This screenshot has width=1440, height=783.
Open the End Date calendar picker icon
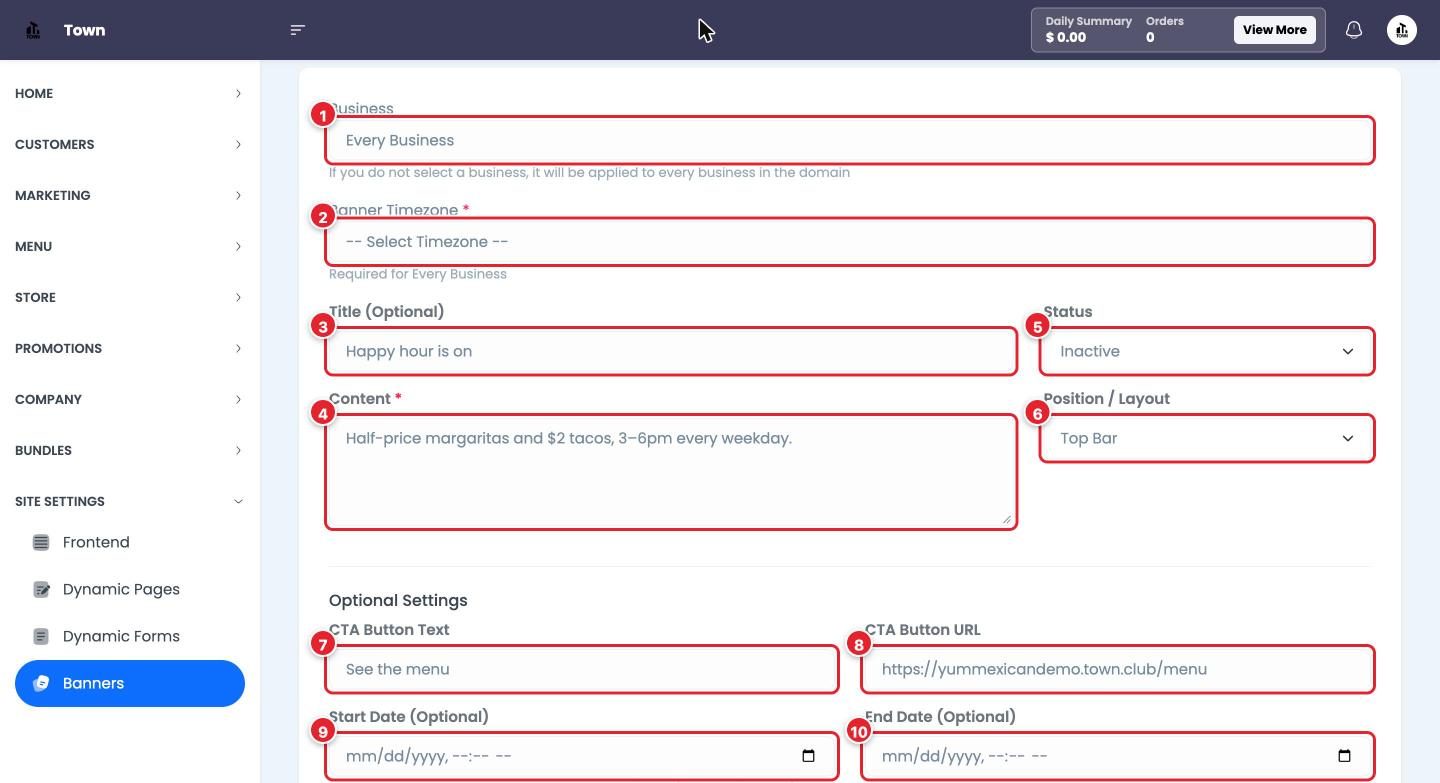tap(1344, 756)
